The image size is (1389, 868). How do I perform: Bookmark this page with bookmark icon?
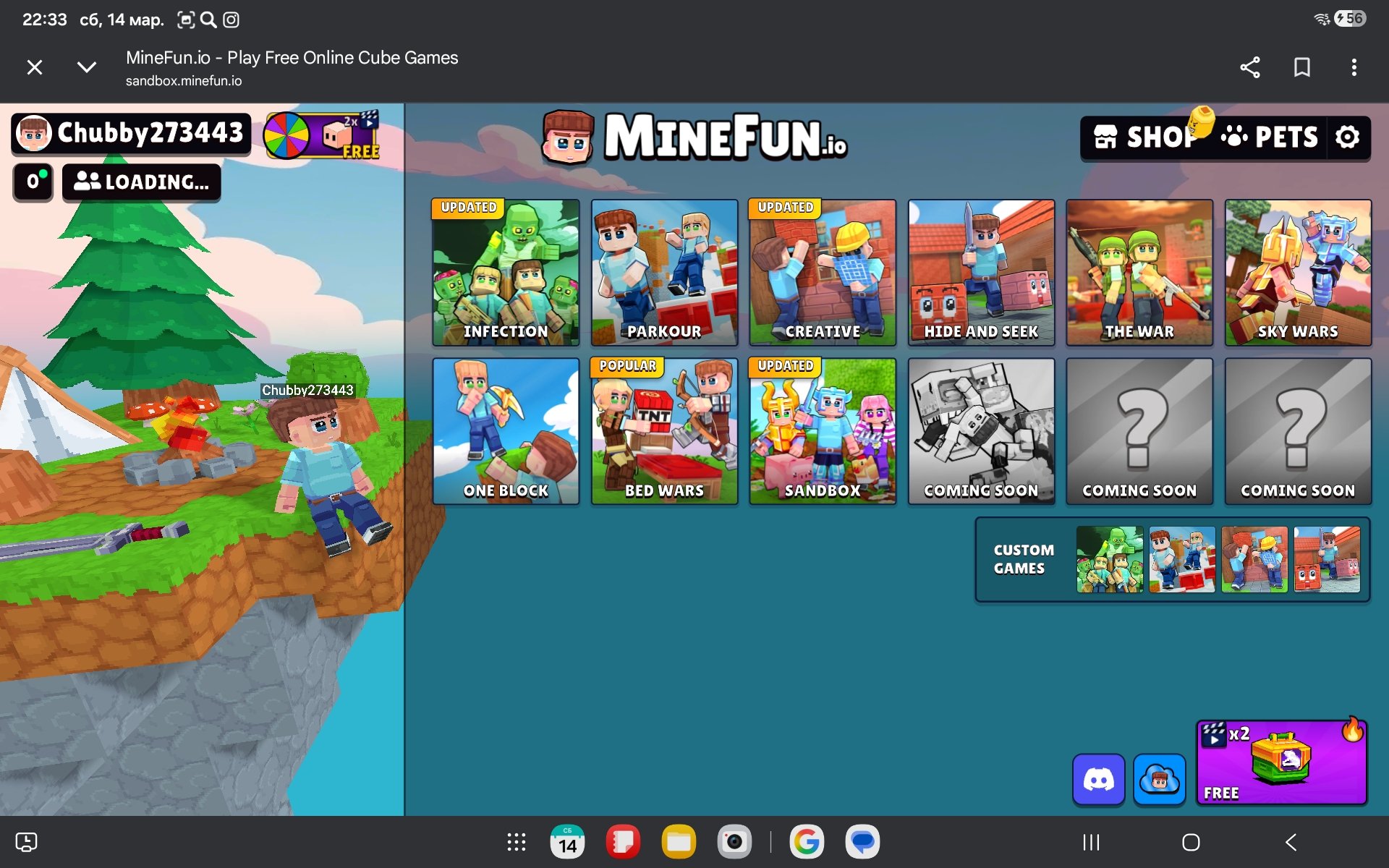pos(1301,67)
